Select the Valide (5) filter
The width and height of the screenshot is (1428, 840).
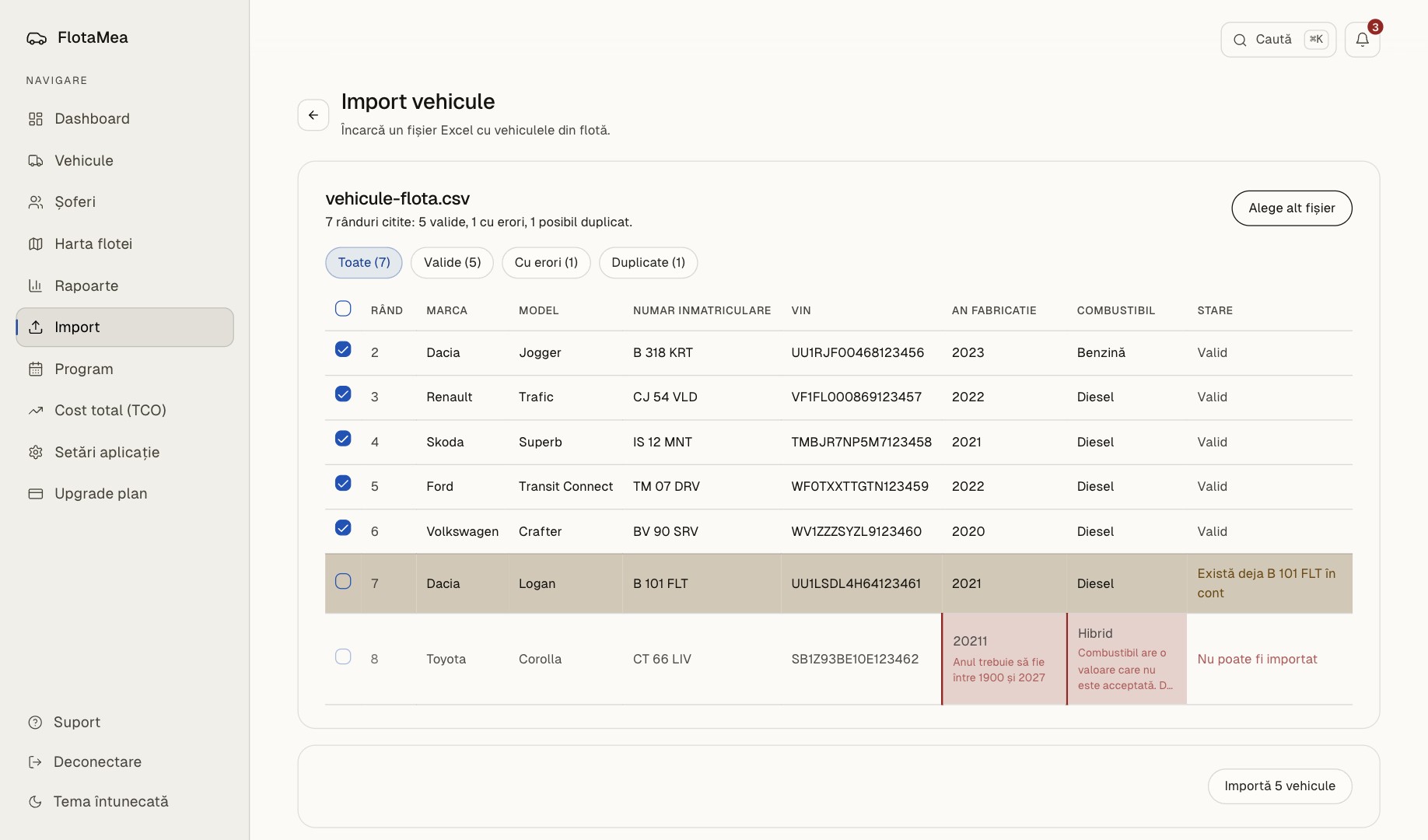coord(452,263)
